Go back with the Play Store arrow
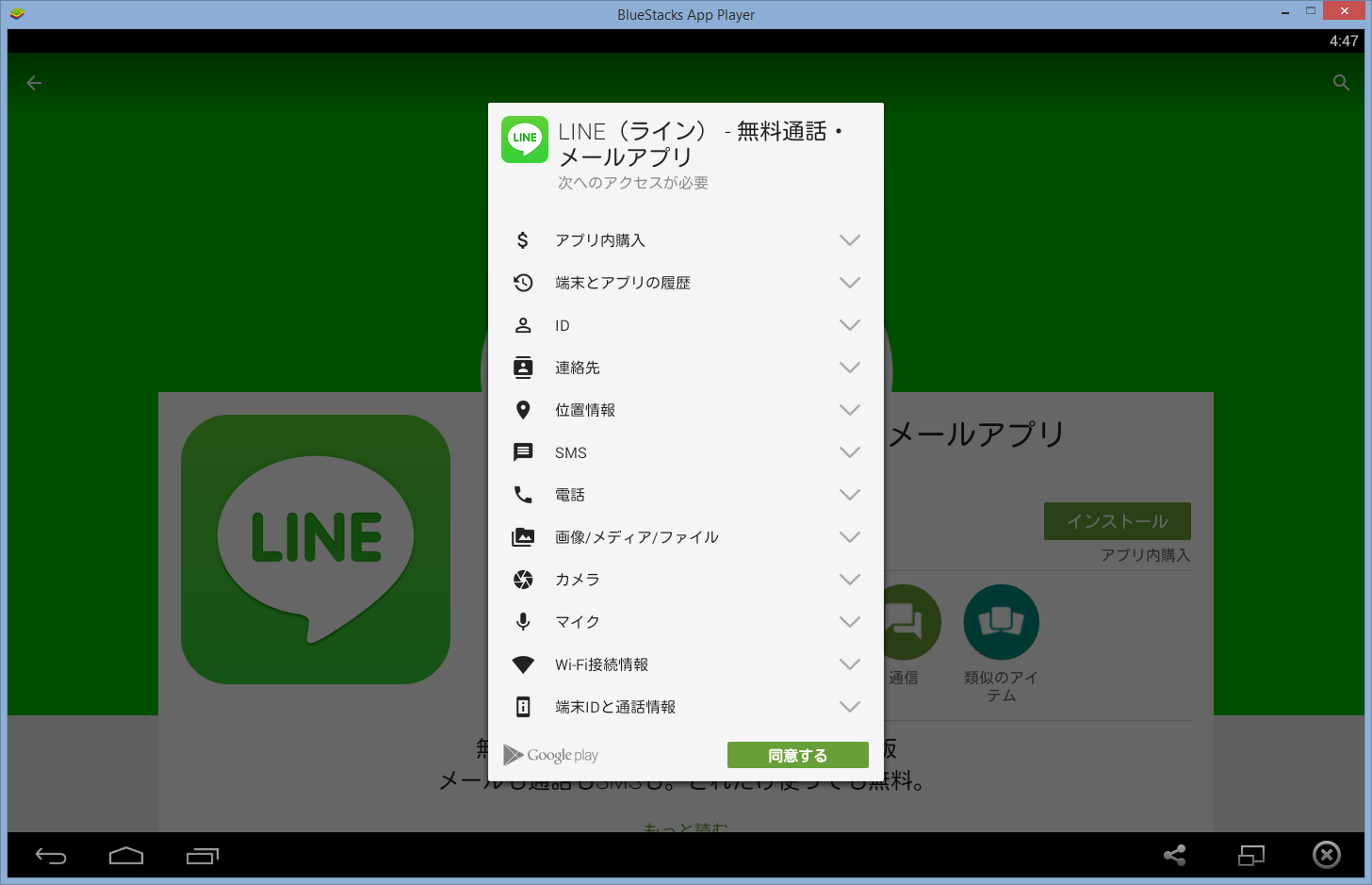 click(34, 83)
